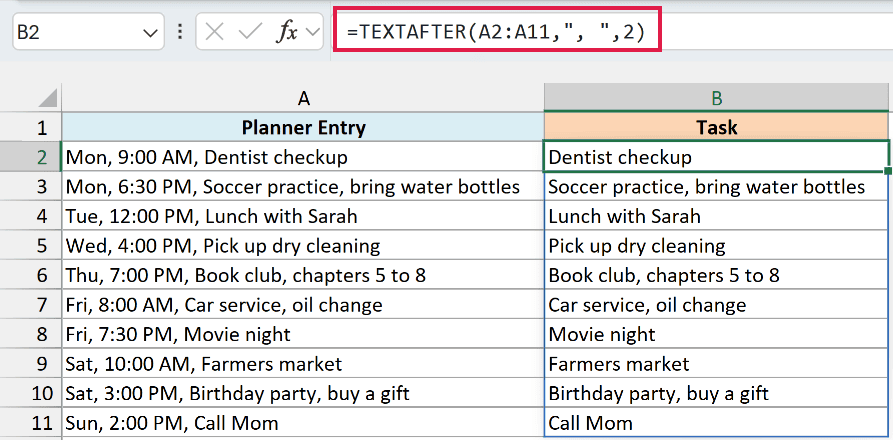893x440 pixels.
Task: Select row 8 header
Action: (x=31, y=334)
